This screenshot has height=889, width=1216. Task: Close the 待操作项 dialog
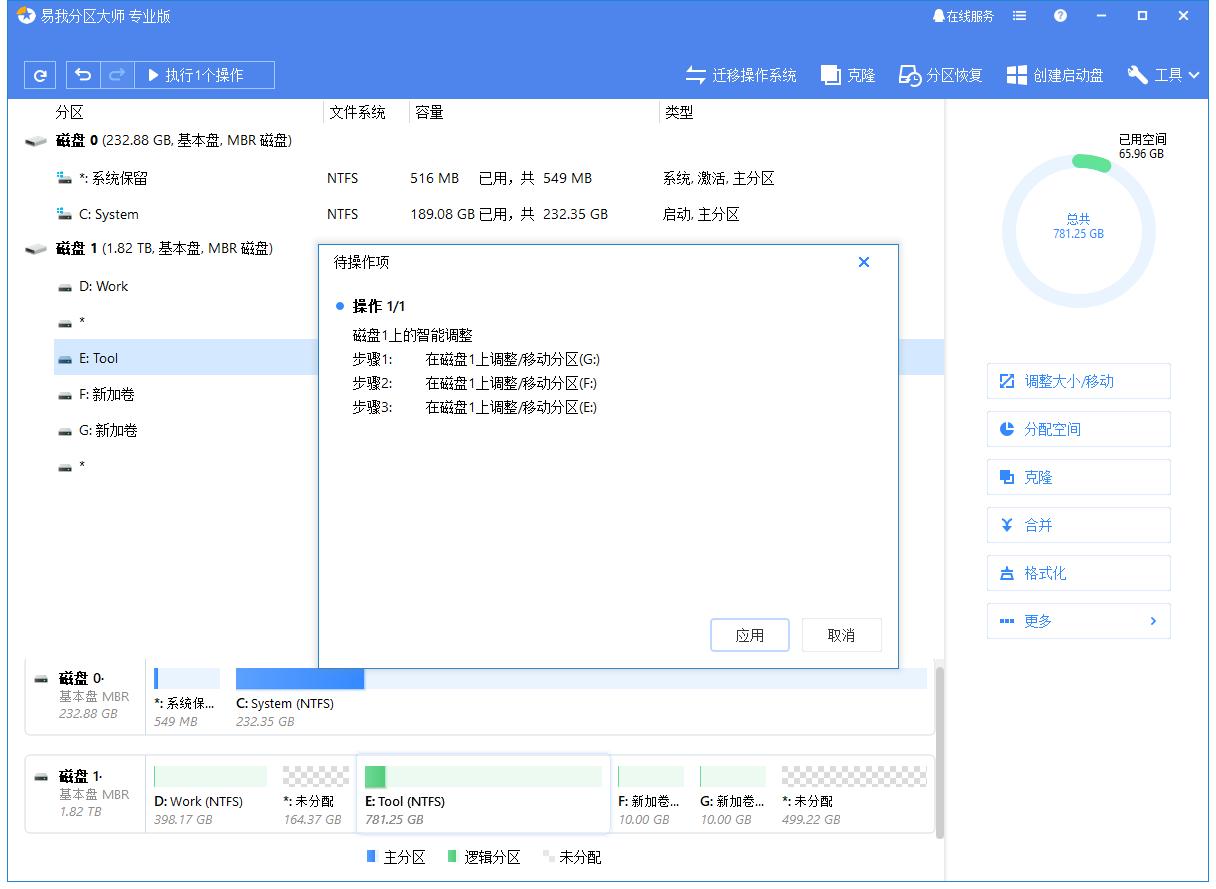[863, 262]
